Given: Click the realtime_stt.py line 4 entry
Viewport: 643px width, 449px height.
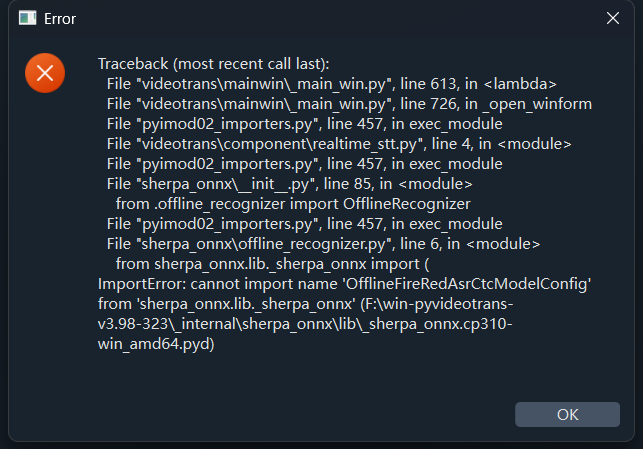Looking at the screenshot, I should click(x=339, y=144).
